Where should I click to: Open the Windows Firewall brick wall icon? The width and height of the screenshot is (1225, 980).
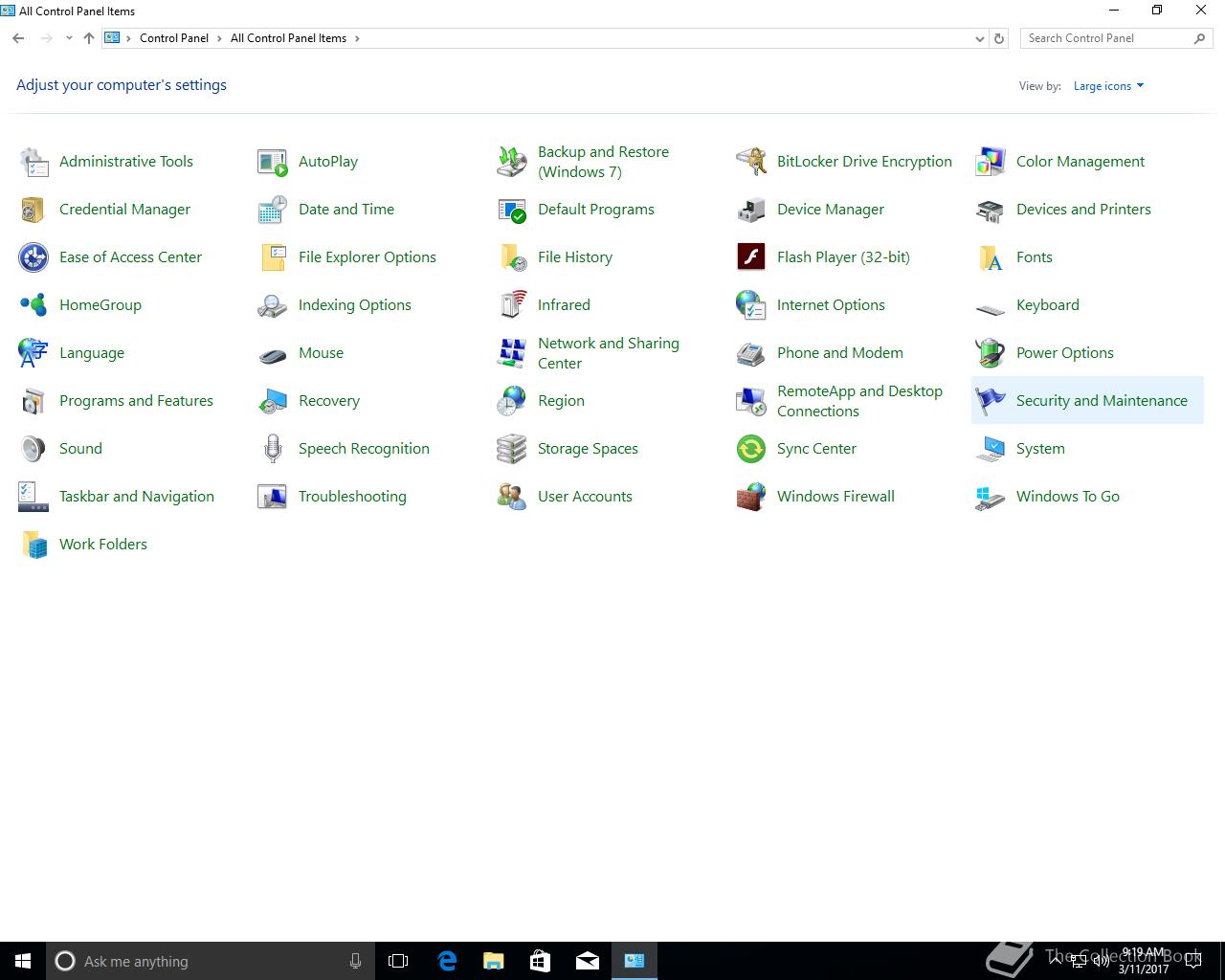coord(751,497)
